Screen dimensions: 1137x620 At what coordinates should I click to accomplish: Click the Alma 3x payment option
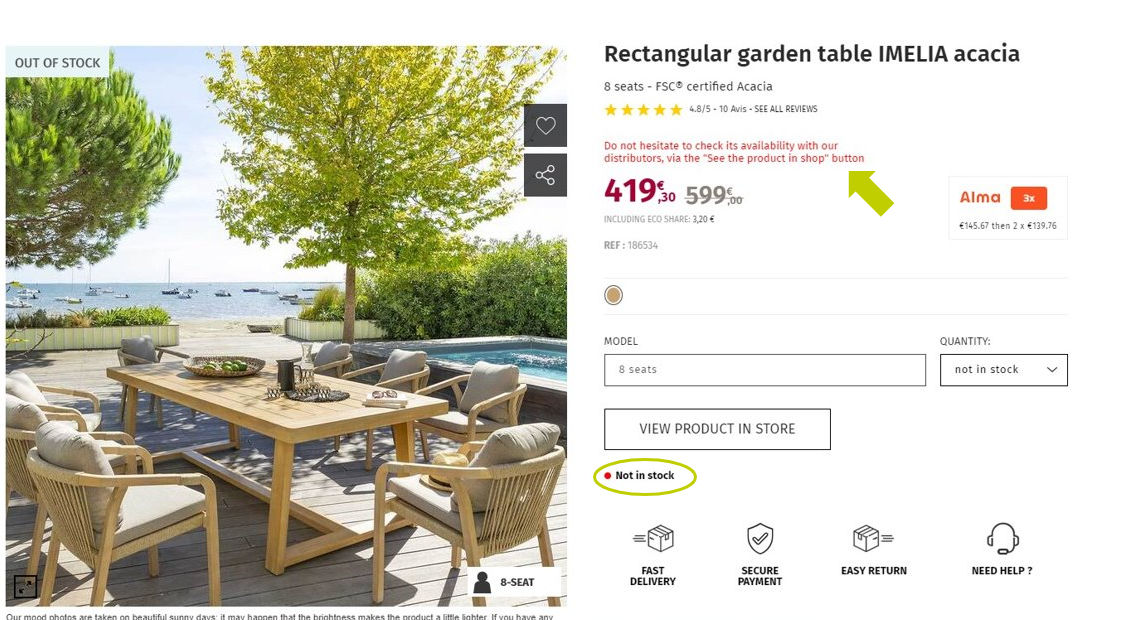[x=1008, y=208]
